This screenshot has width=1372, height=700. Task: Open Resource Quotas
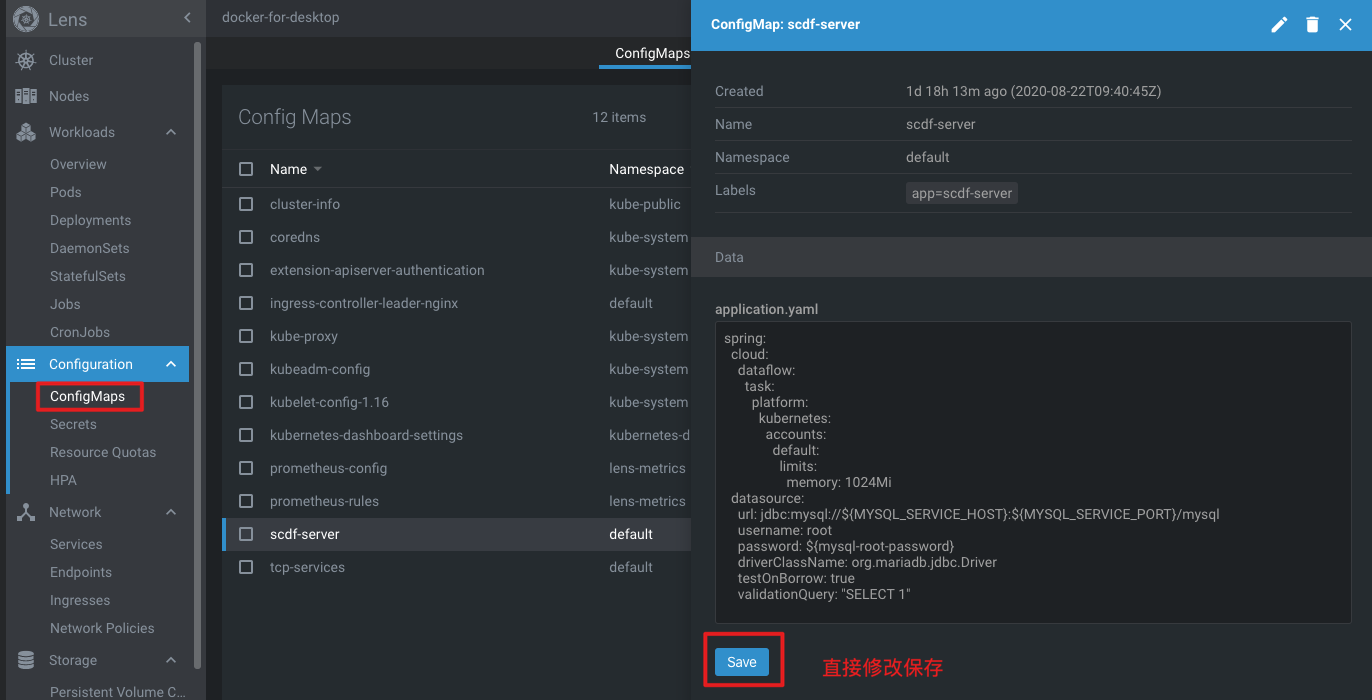(x=103, y=452)
